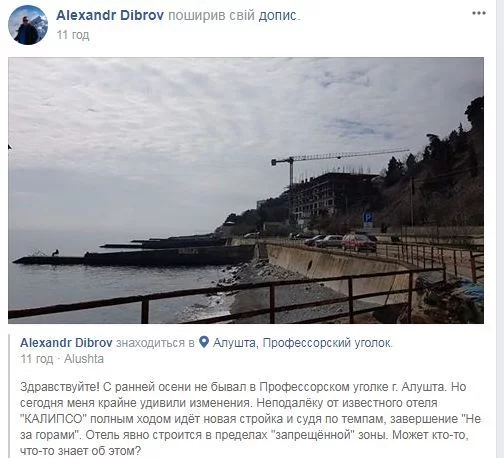This screenshot has height=458, width=504.
Task: Click the blue parking sign in the photo
Action: point(368,217)
